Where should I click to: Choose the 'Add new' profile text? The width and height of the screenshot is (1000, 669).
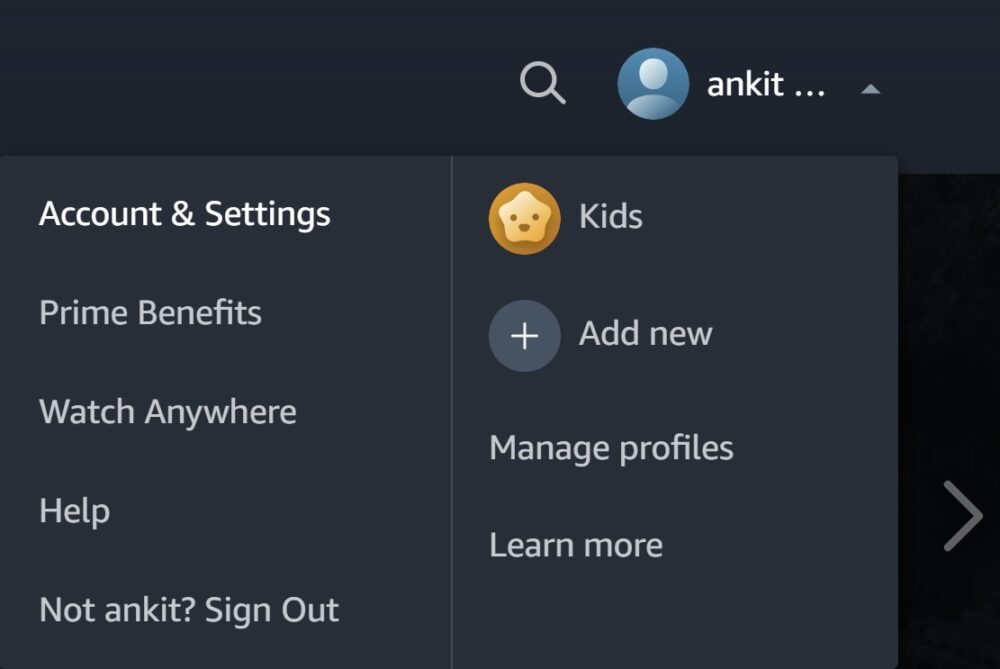(x=645, y=334)
